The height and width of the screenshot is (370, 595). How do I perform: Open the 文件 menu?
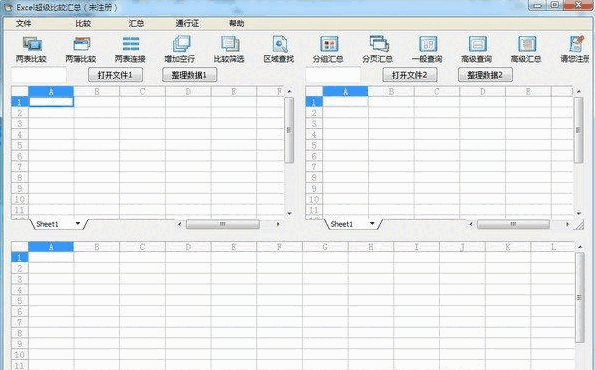pos(24,24)
